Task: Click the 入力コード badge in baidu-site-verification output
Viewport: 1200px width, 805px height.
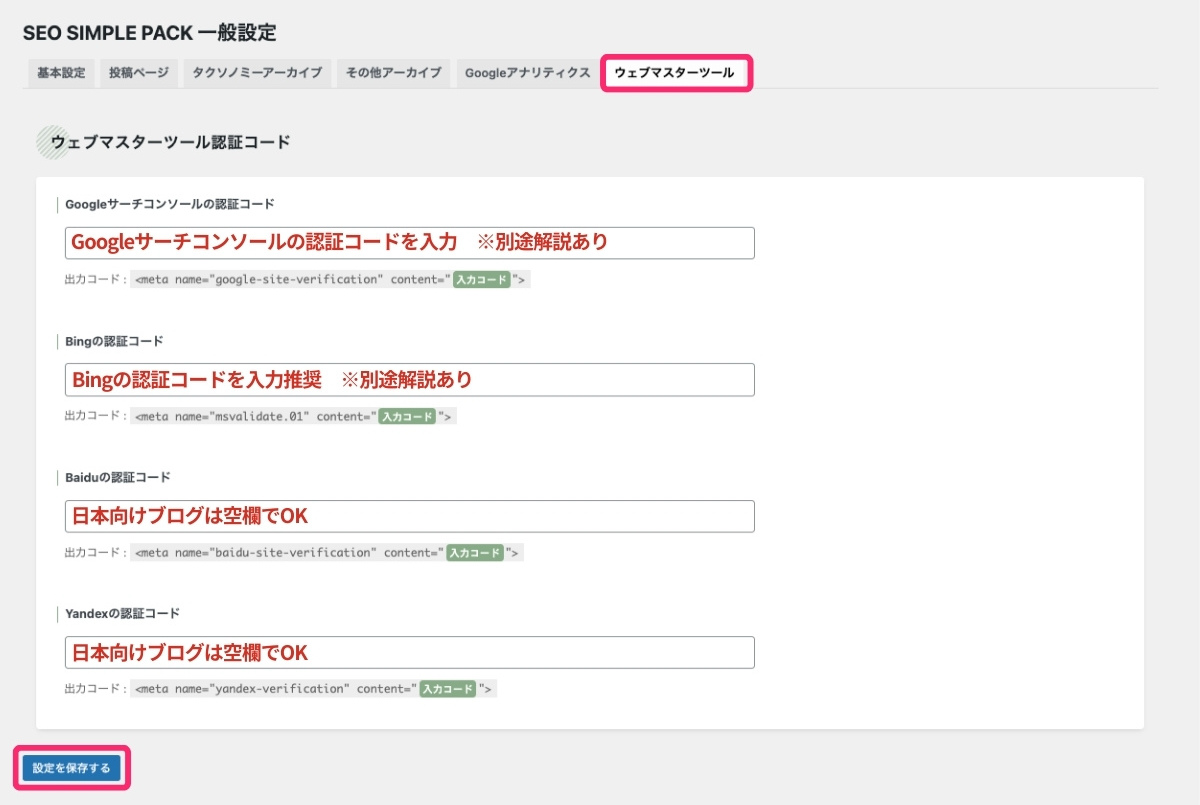Action: click(x=477, y=552)
